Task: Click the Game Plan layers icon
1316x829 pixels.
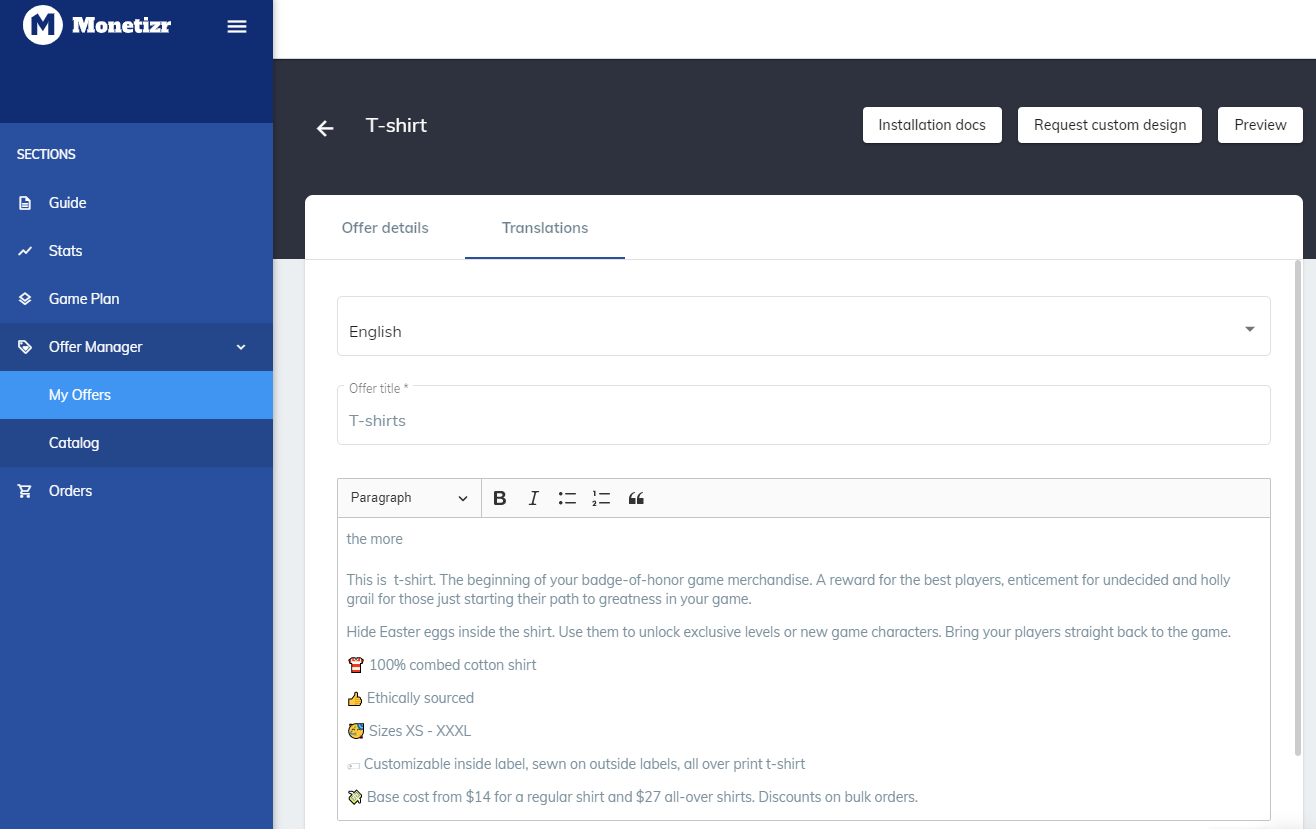Action: tap(25, 299)
